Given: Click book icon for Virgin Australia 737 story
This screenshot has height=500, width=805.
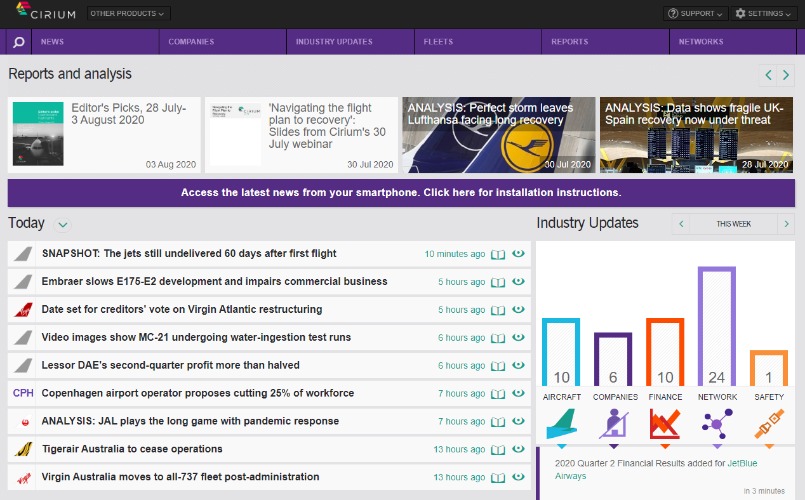Looking at the screenshot, I should coord(498,477).
